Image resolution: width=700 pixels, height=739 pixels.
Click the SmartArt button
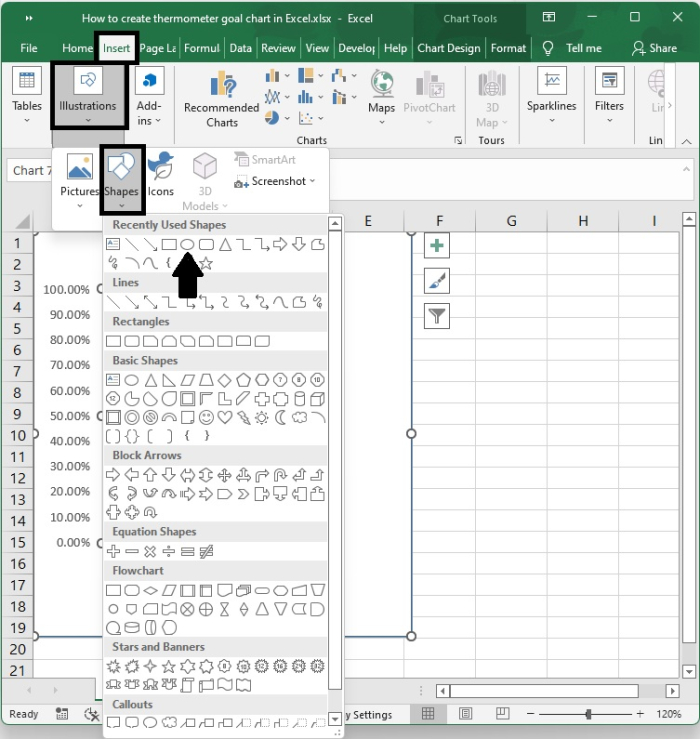[265, 160]
